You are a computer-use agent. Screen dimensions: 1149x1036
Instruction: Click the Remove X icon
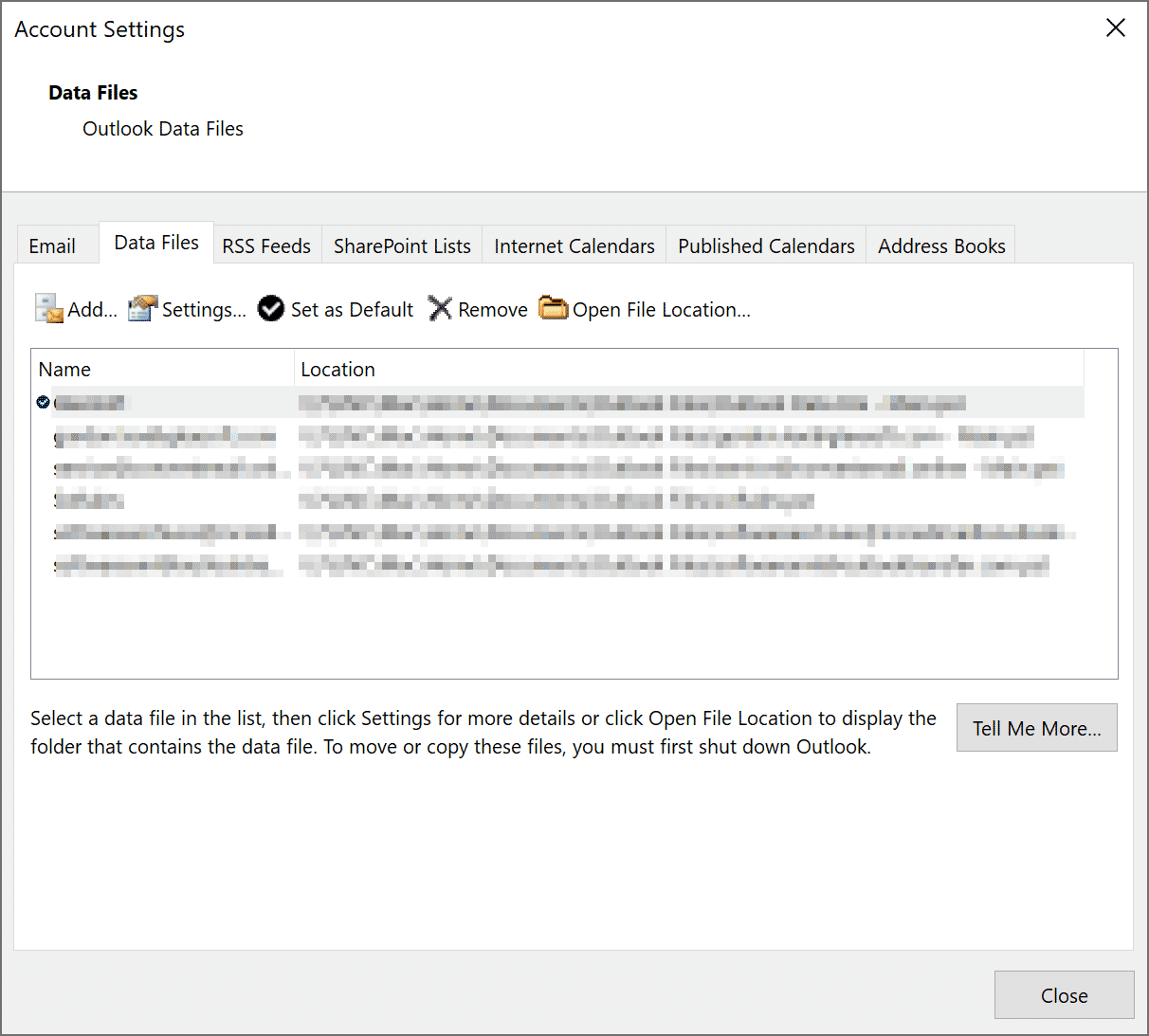click(x=440, y=308)
